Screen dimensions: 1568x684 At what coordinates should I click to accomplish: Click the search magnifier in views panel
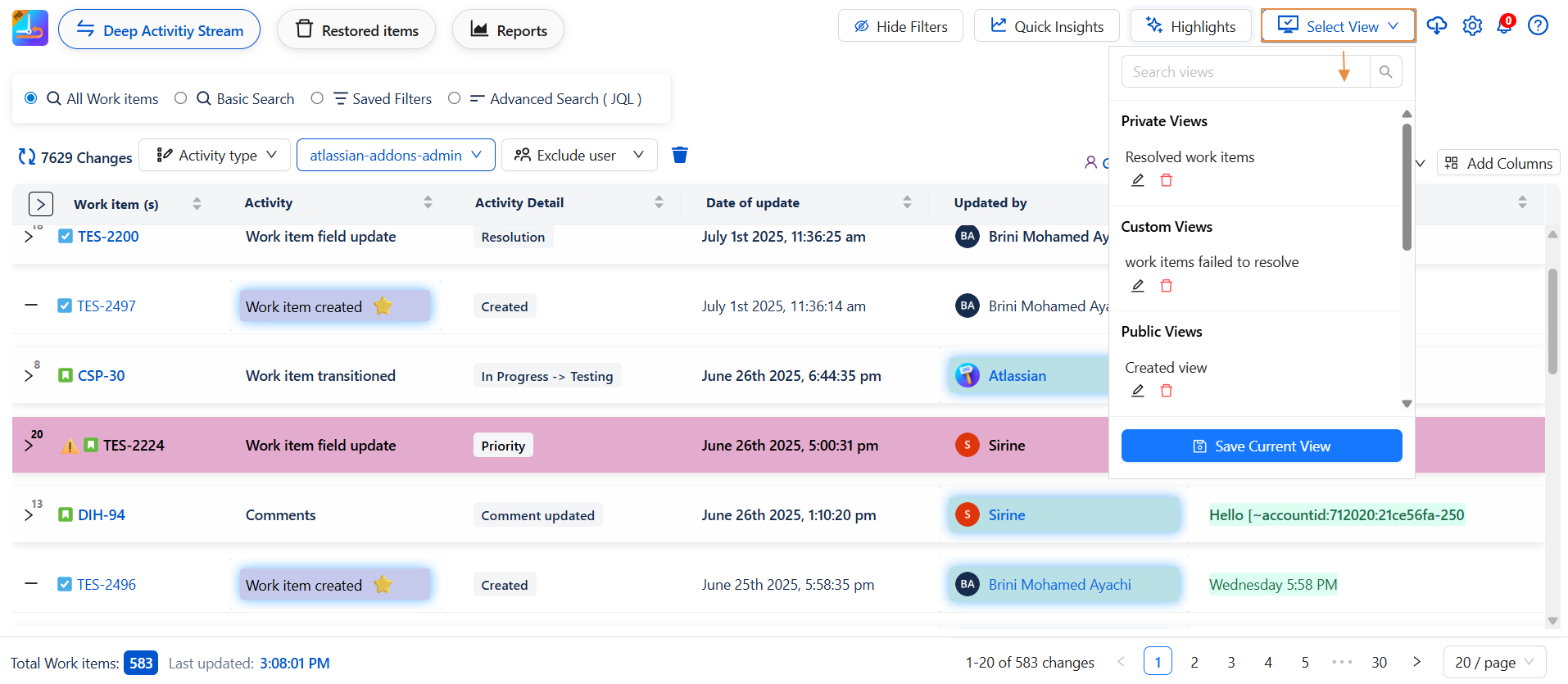coord(1385,72)
